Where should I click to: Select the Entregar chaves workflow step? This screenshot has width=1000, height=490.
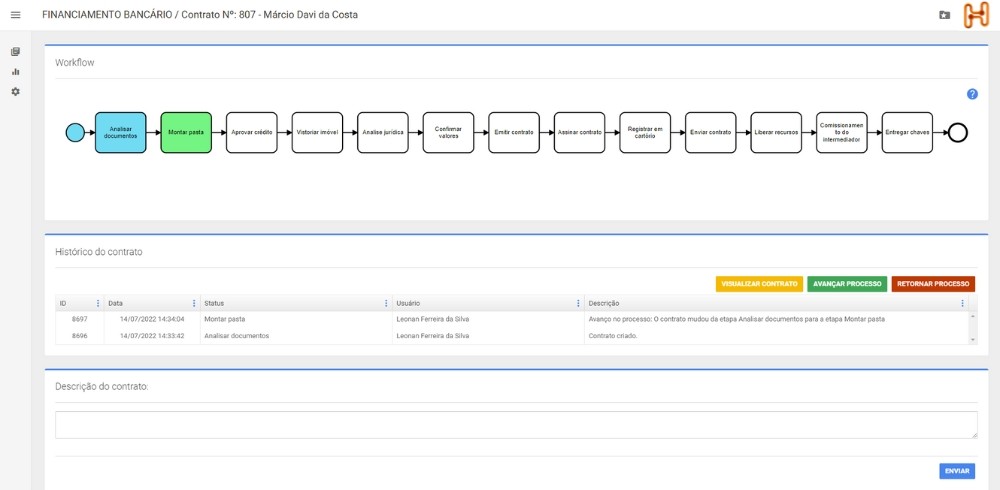click(x=908, y=133)
